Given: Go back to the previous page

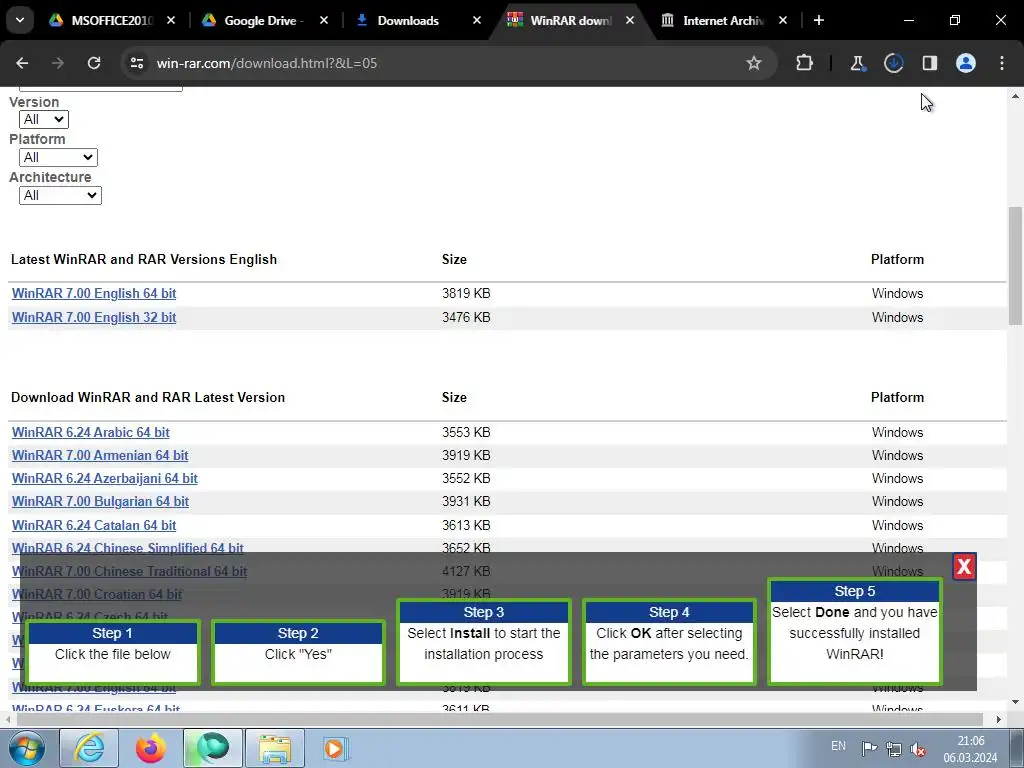Looking at the screenshot, I should 22,63.
